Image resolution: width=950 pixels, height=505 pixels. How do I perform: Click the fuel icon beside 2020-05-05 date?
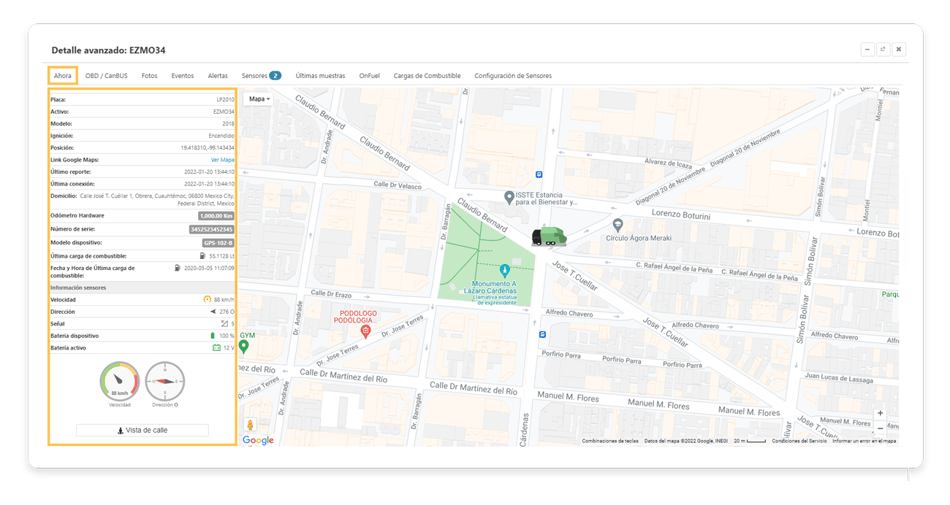click(178, 268)
